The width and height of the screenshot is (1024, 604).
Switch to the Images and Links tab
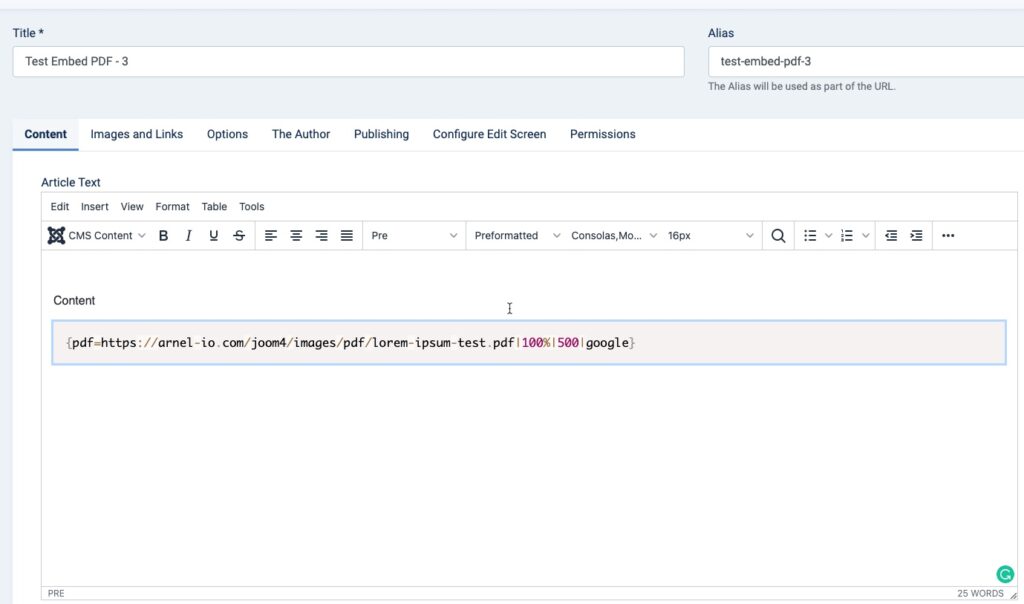click(137, 134)
